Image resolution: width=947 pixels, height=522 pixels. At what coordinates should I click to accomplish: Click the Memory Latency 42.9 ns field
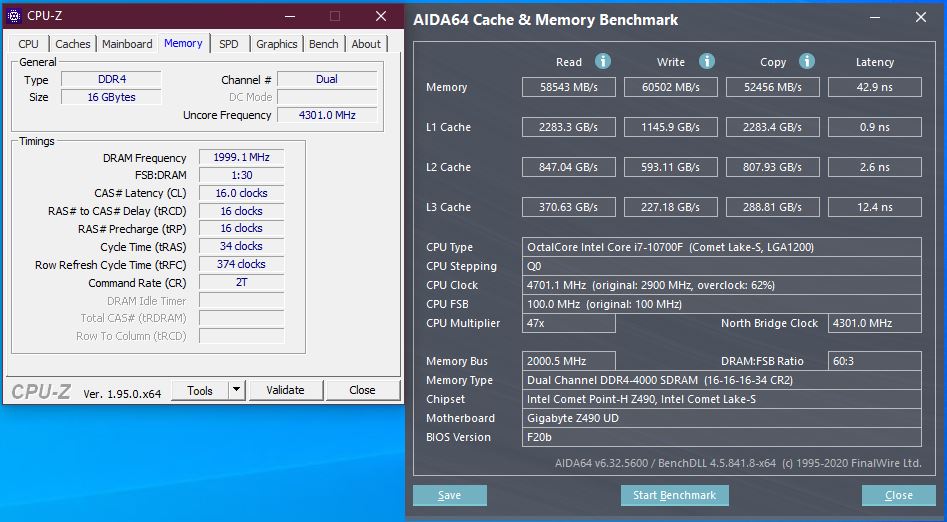click(875, 87)
